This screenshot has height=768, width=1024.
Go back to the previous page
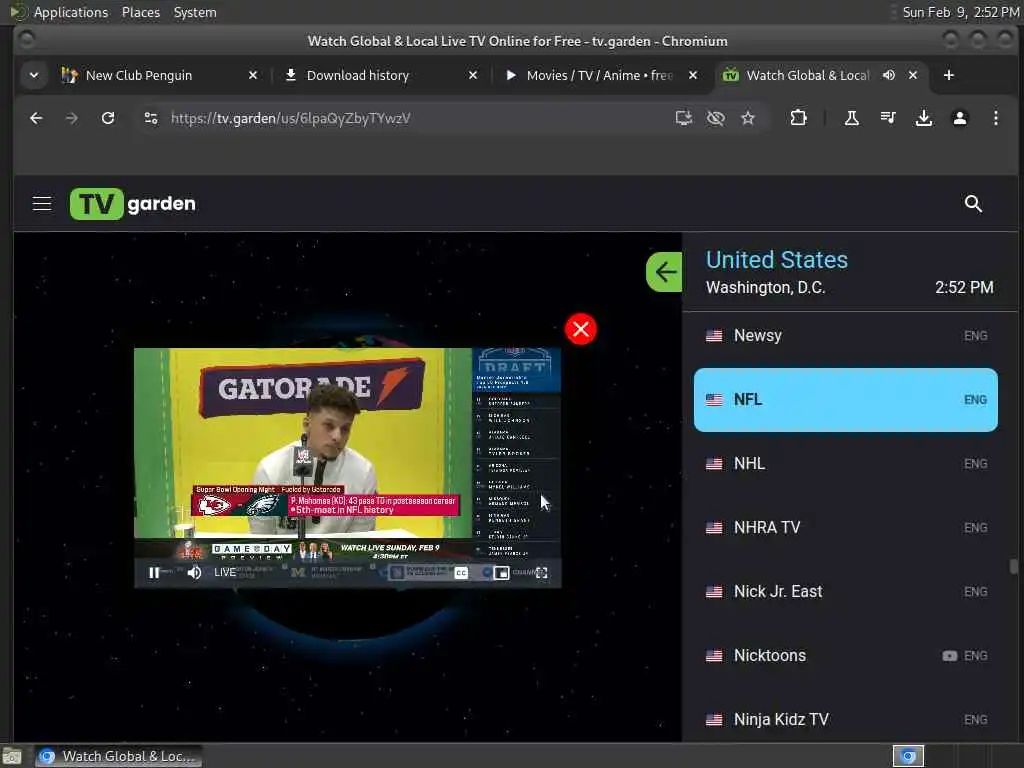click(x=37, y=118)
